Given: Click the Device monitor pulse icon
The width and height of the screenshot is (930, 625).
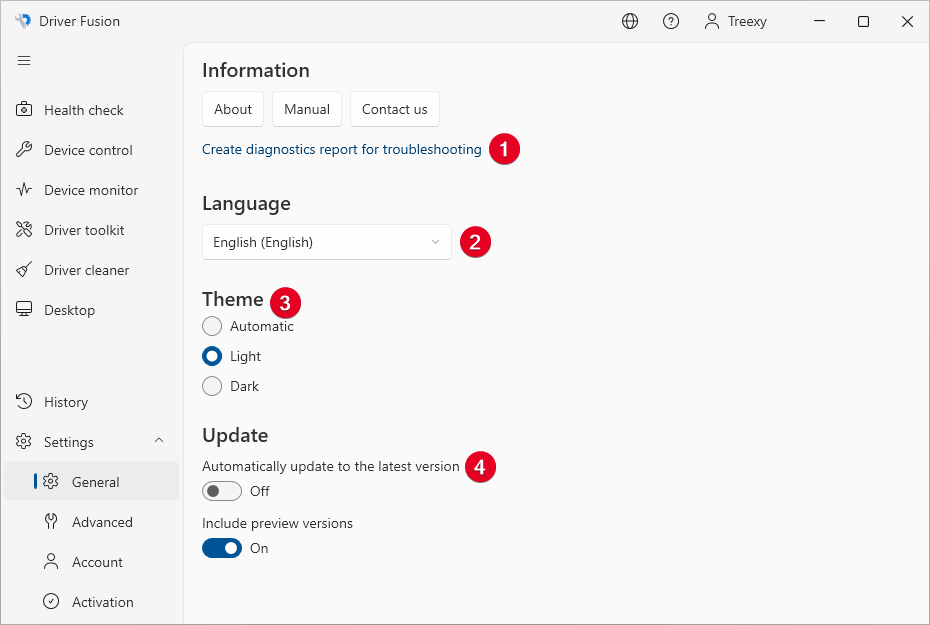Looking at the screenshot, I should tap(24, 190).
